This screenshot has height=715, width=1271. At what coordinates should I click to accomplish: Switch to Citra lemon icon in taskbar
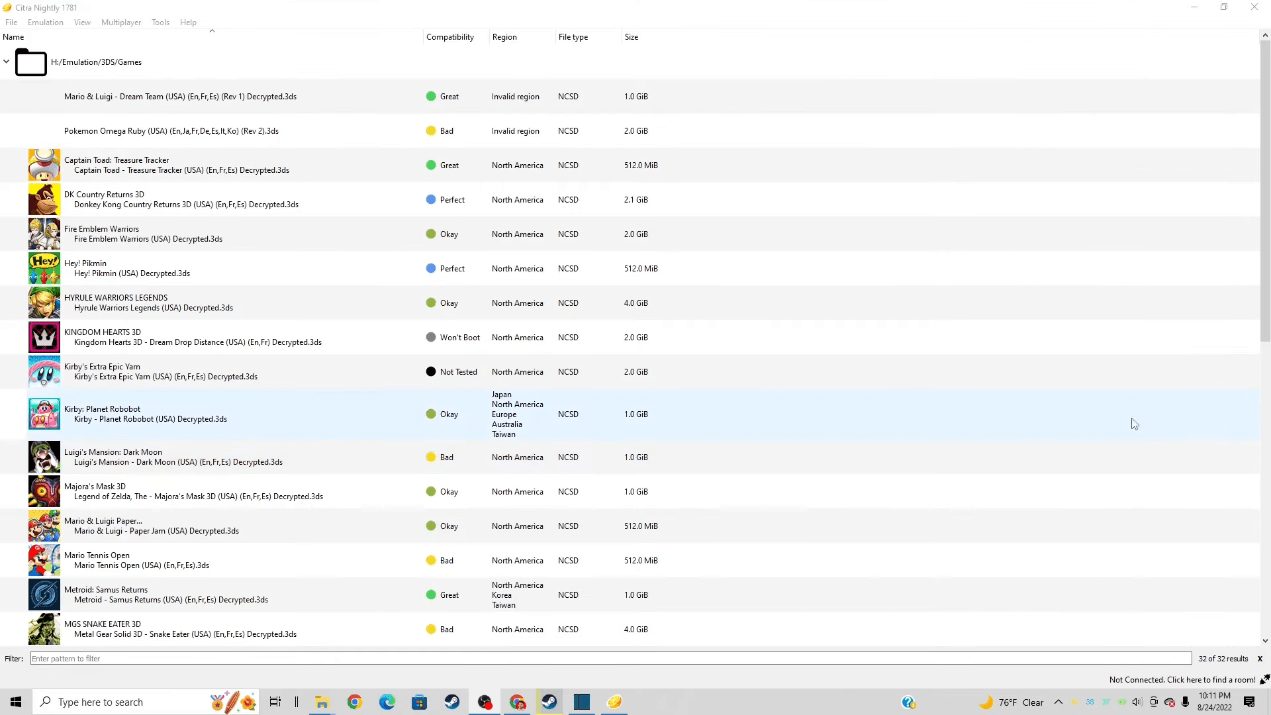click(x=614, y=702)
